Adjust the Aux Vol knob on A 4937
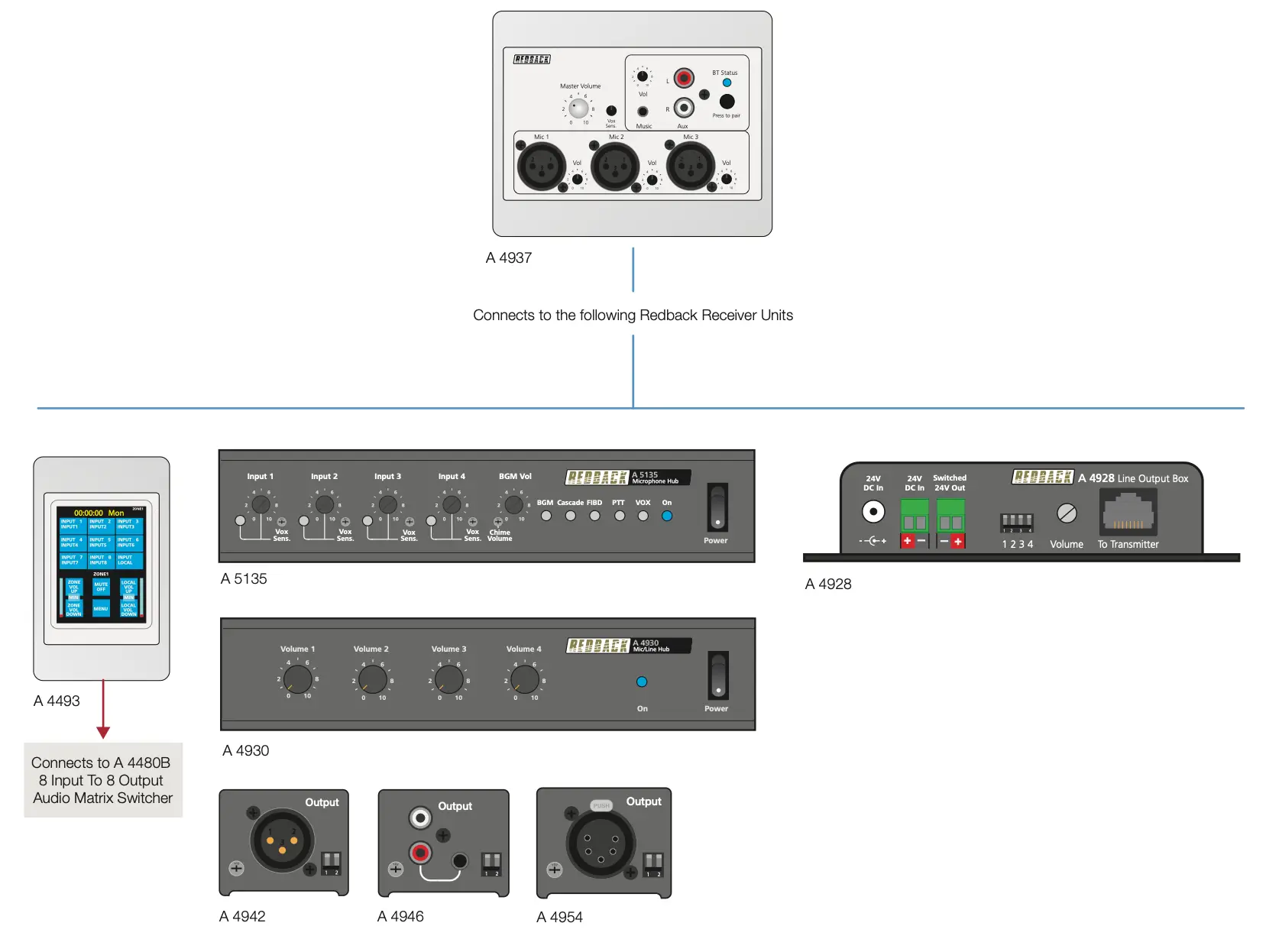Screen dimensions: 1266x952 coord(643,76)
